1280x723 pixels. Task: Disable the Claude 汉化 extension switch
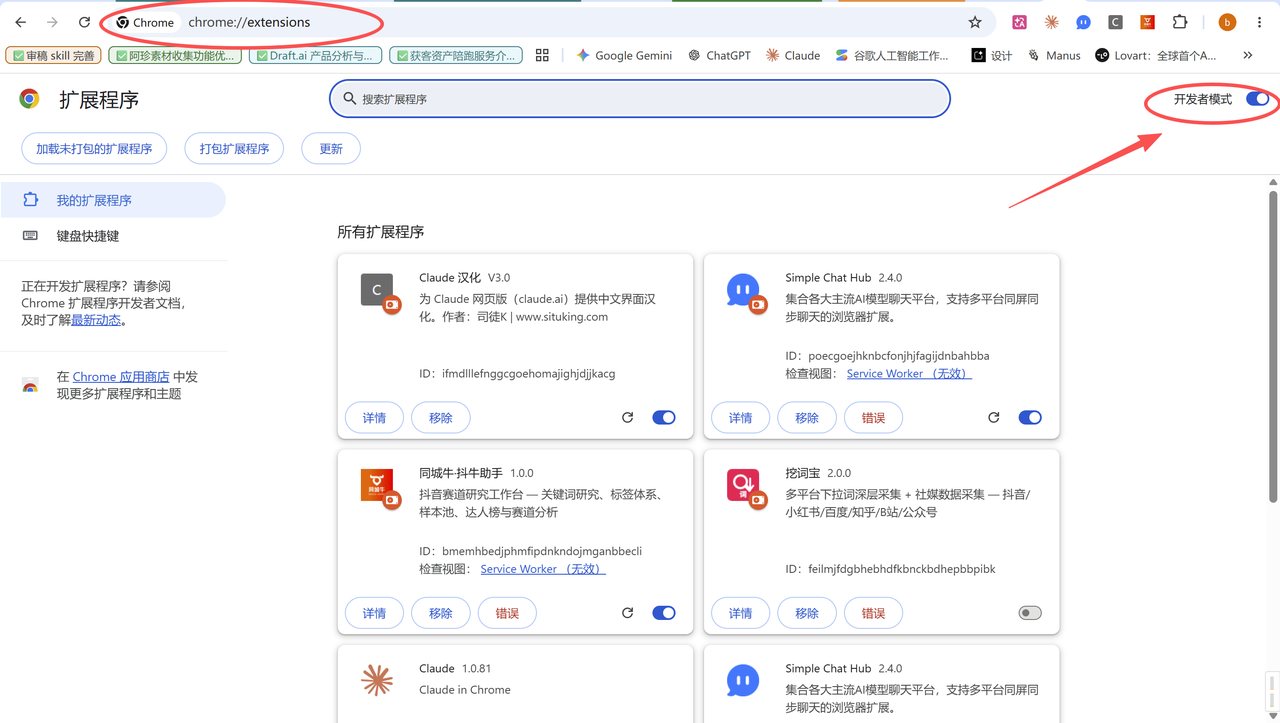point(664,417)
